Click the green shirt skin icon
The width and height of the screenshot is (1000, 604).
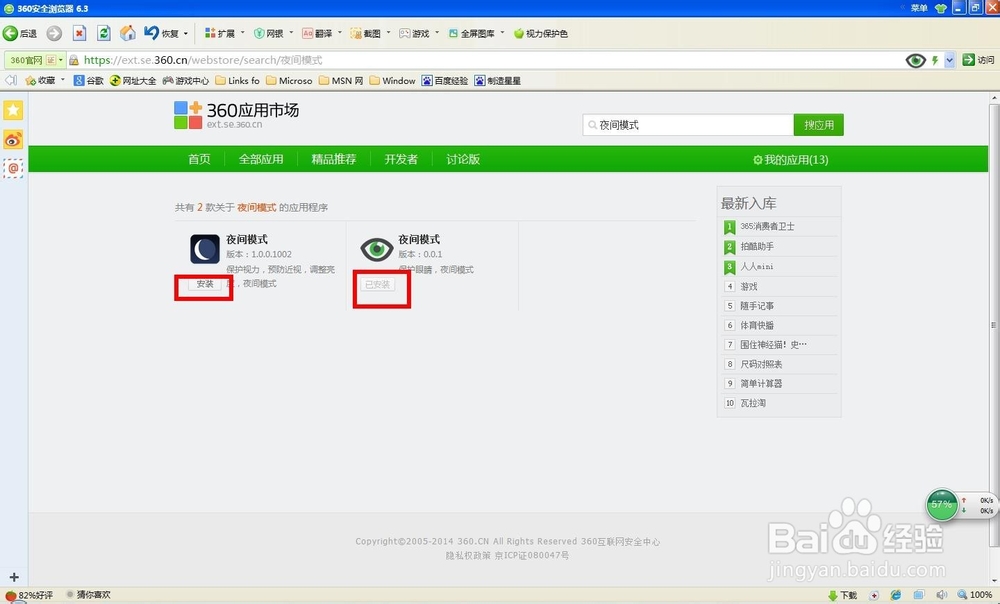coord(941,8)
